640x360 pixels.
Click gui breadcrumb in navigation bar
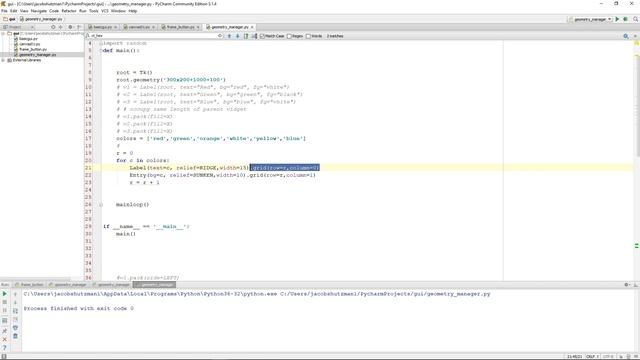click(10, 19)
